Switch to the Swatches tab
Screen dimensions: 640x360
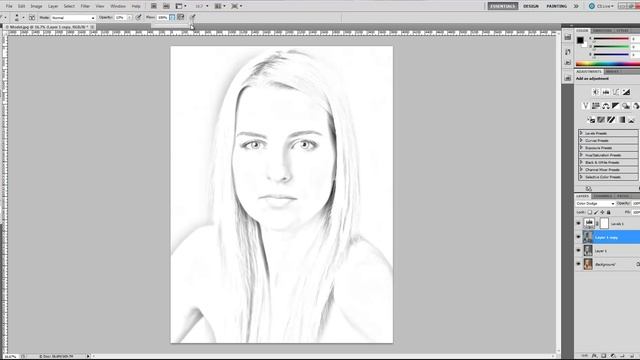(602, 31)
